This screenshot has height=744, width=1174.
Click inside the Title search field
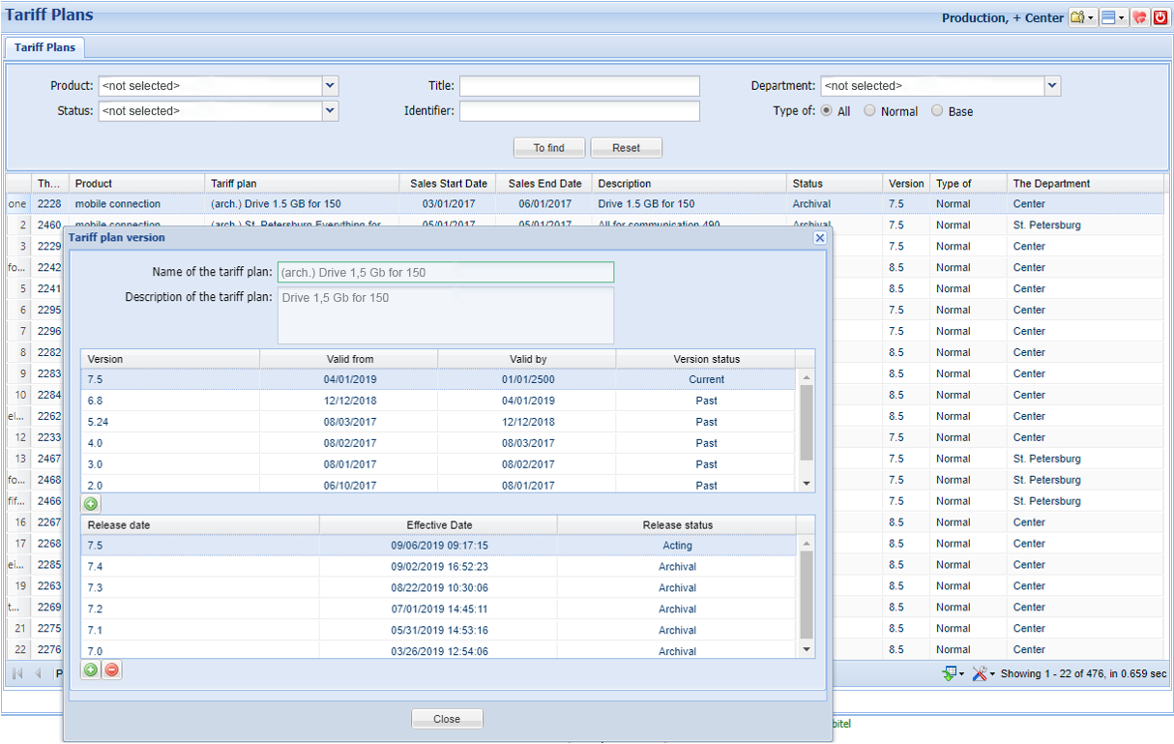pos(578,86)
